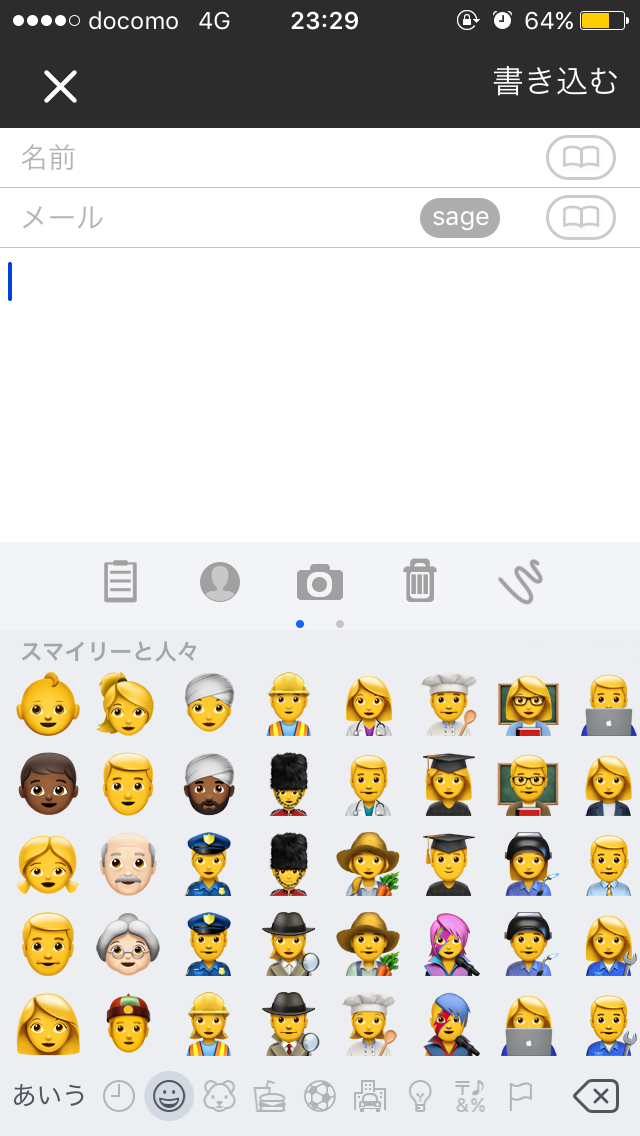
Task: Switch keyboard to あいう input
Action: [x=49, y=1096]
